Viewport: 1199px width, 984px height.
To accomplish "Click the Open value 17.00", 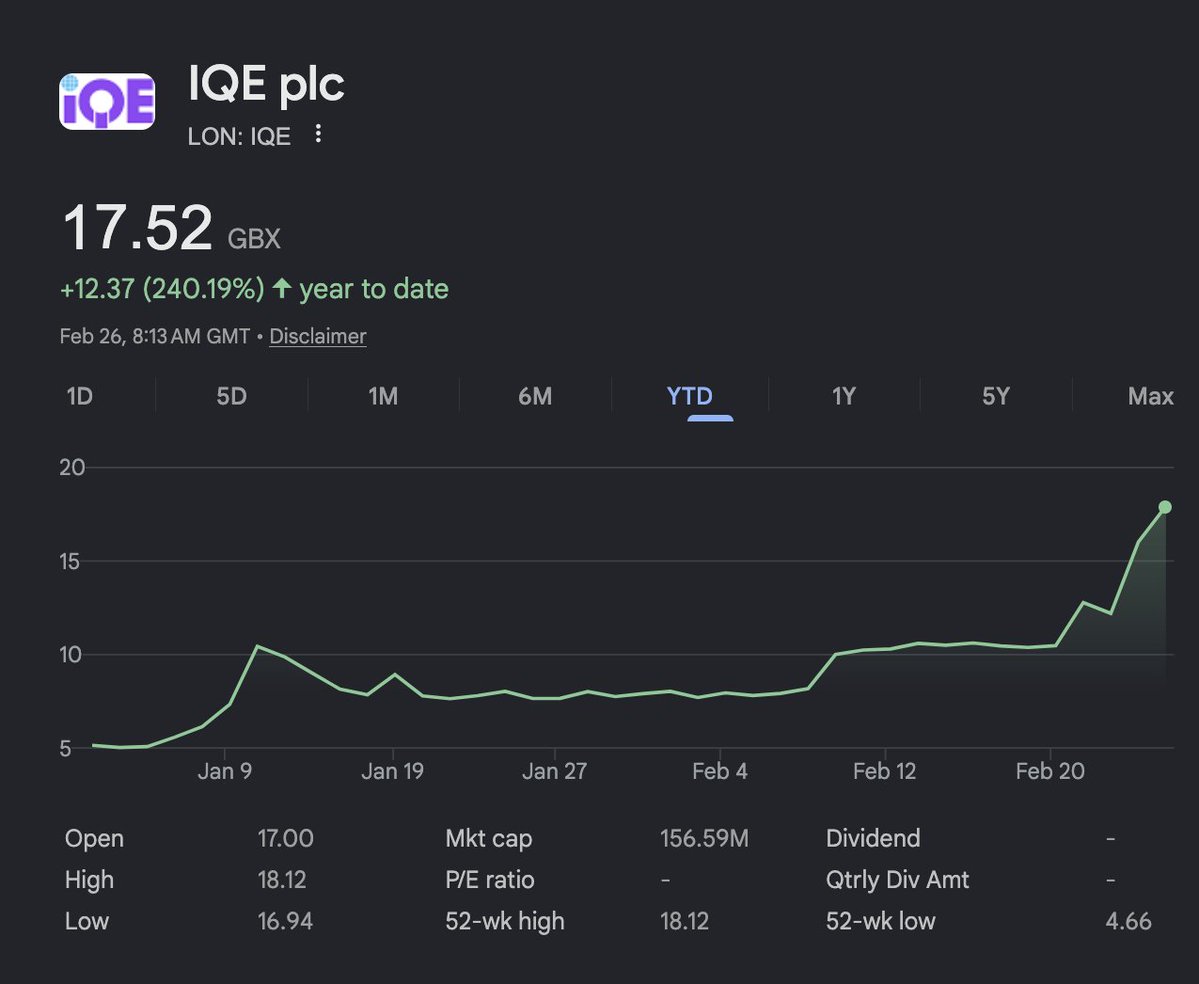I will tap(285, 838).
